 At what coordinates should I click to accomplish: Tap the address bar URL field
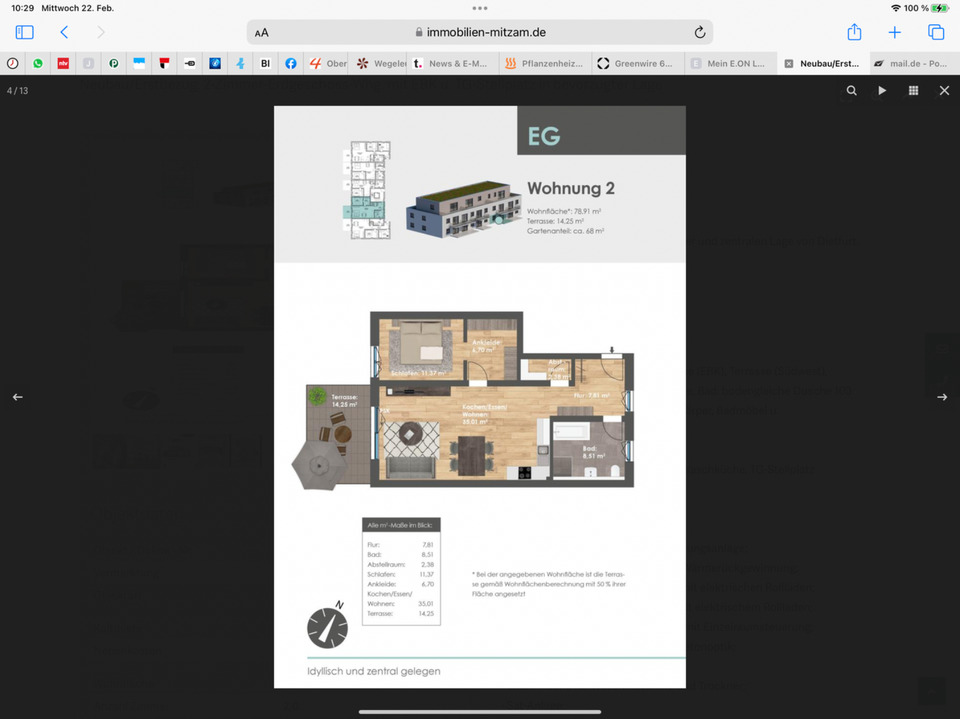480,32
